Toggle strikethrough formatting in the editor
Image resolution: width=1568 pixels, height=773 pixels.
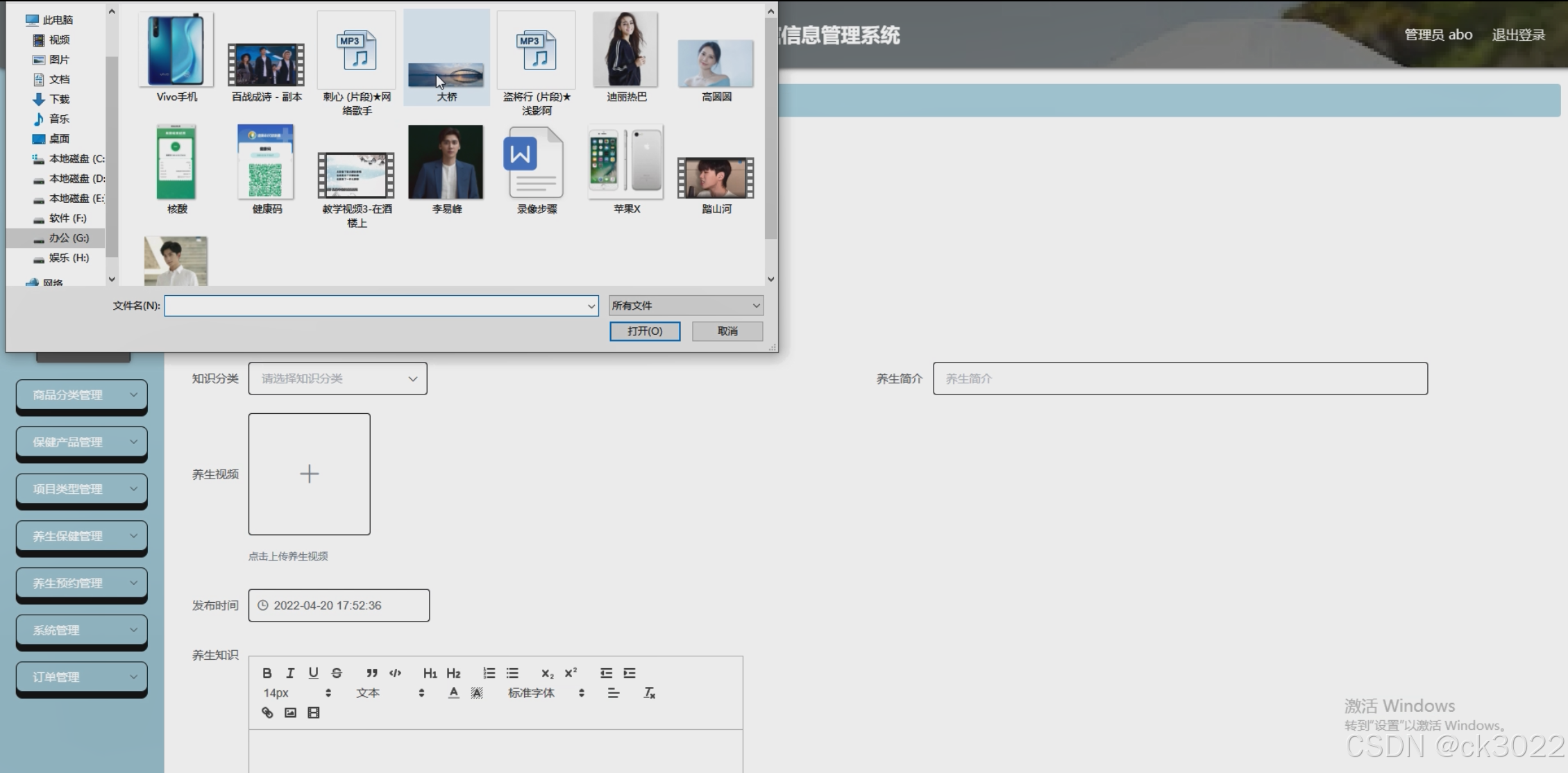click(x=337, y=673)
